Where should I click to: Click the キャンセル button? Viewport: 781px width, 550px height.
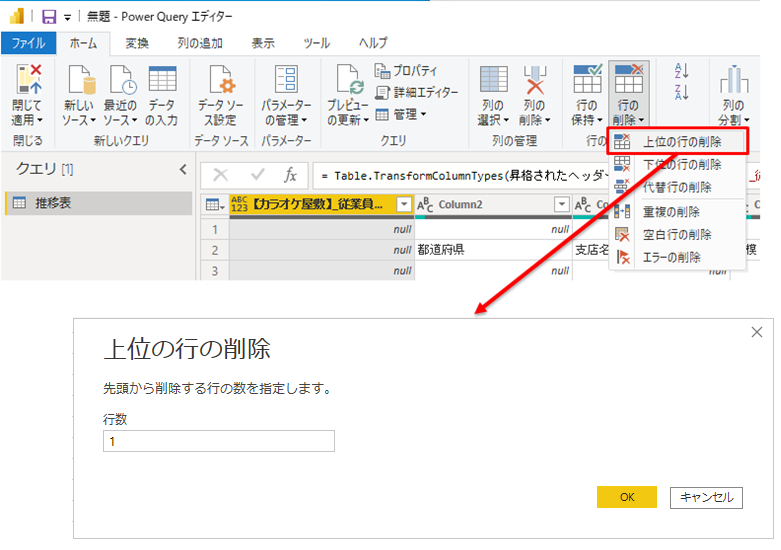point(706,497)
